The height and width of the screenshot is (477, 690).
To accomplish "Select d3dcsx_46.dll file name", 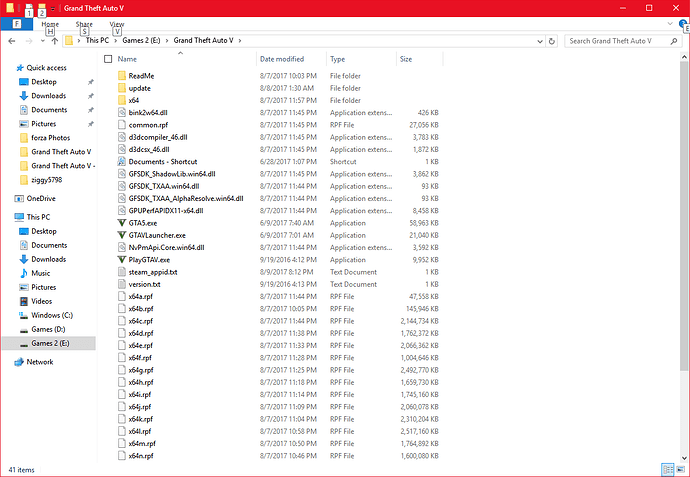I will pos(149,150).
